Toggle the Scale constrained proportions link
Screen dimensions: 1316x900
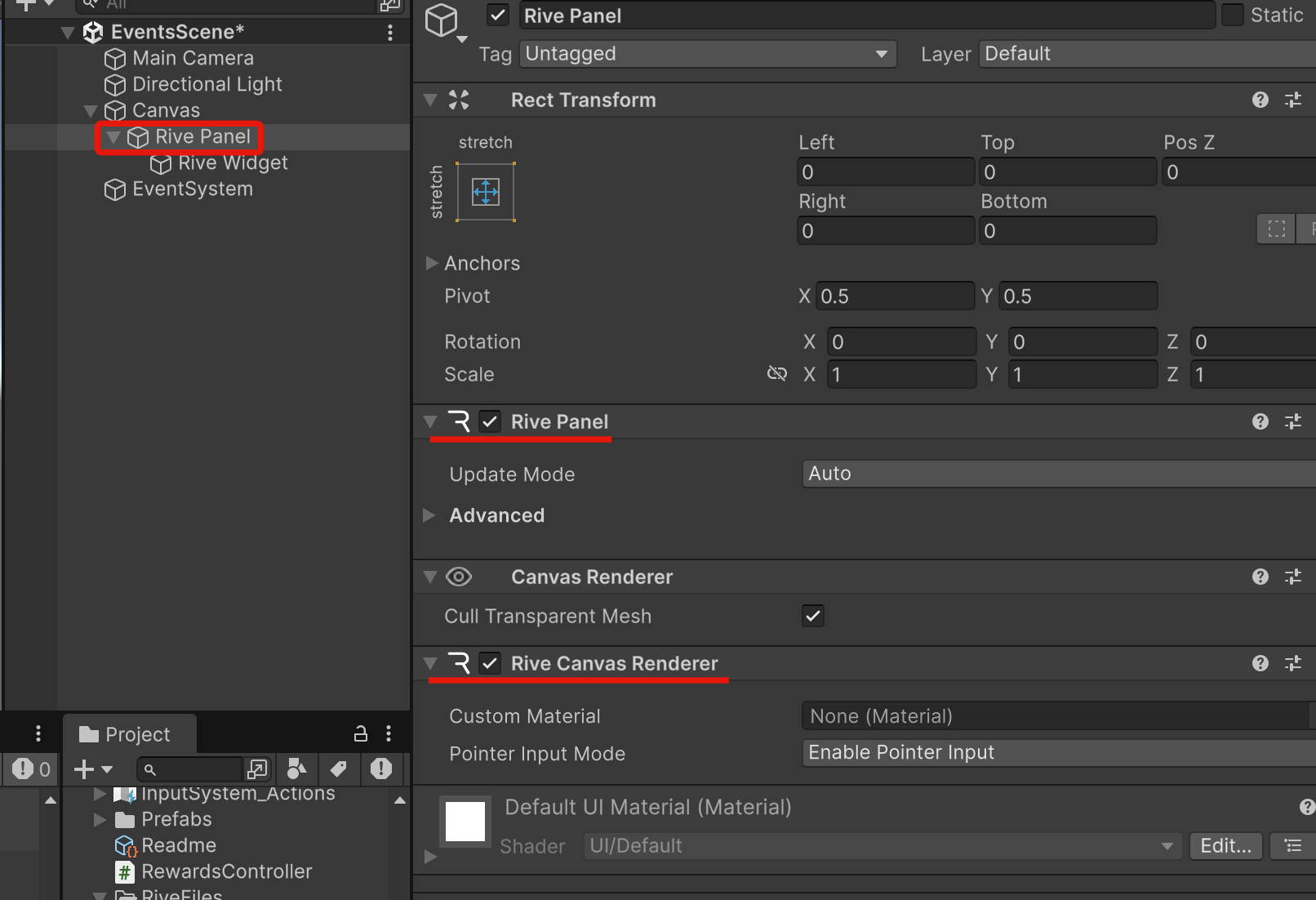click(777, 374)
